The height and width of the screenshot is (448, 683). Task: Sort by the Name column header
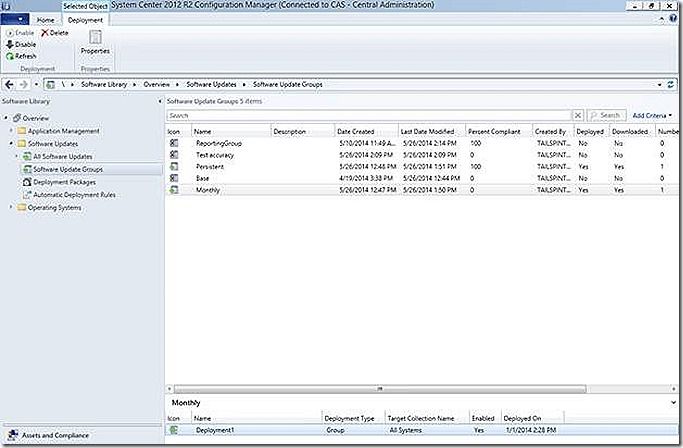click(231, 131)
